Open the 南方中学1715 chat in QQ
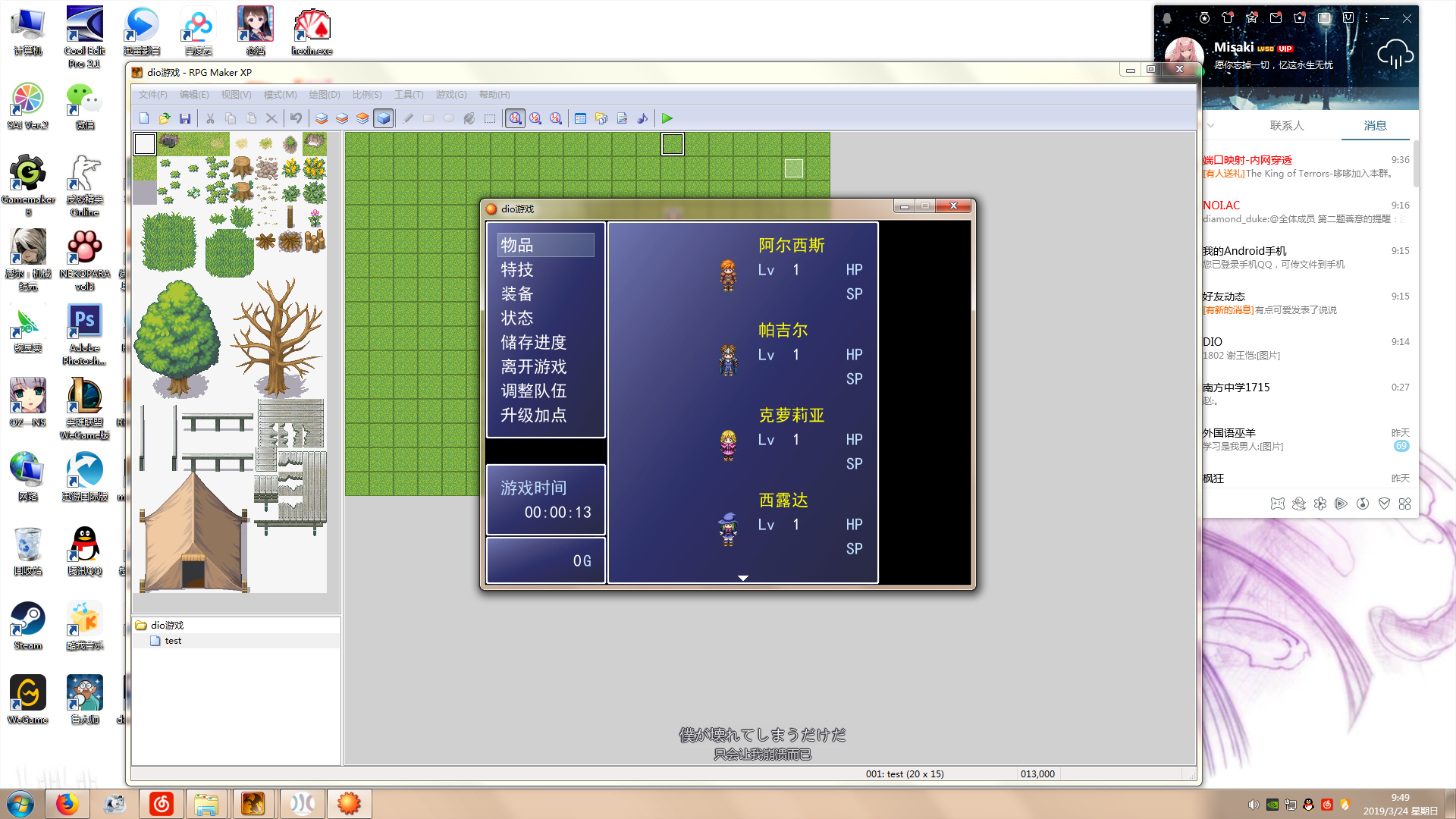Image resolution: width=1456 pixels, height=819 pixels. (1306, 394)
